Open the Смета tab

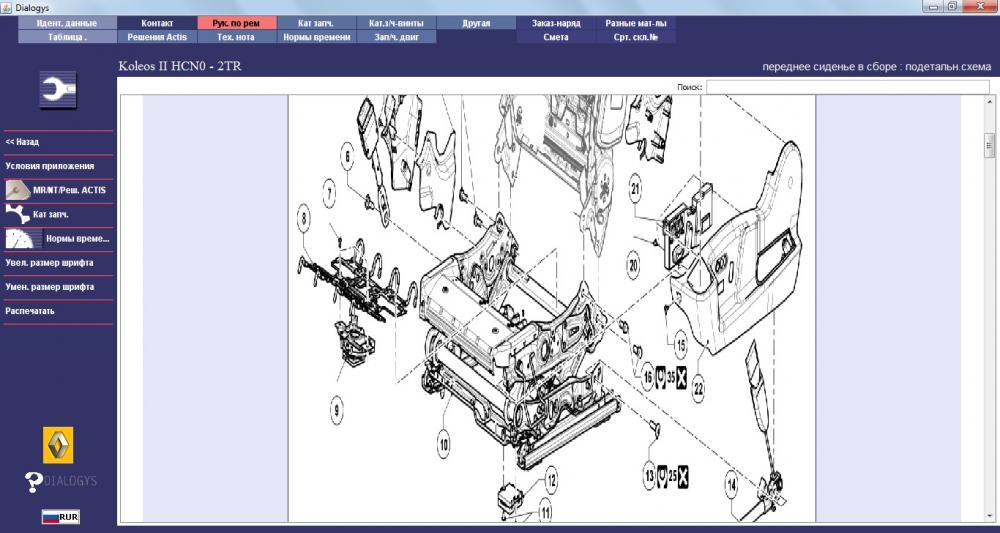(x=556, y=37)
